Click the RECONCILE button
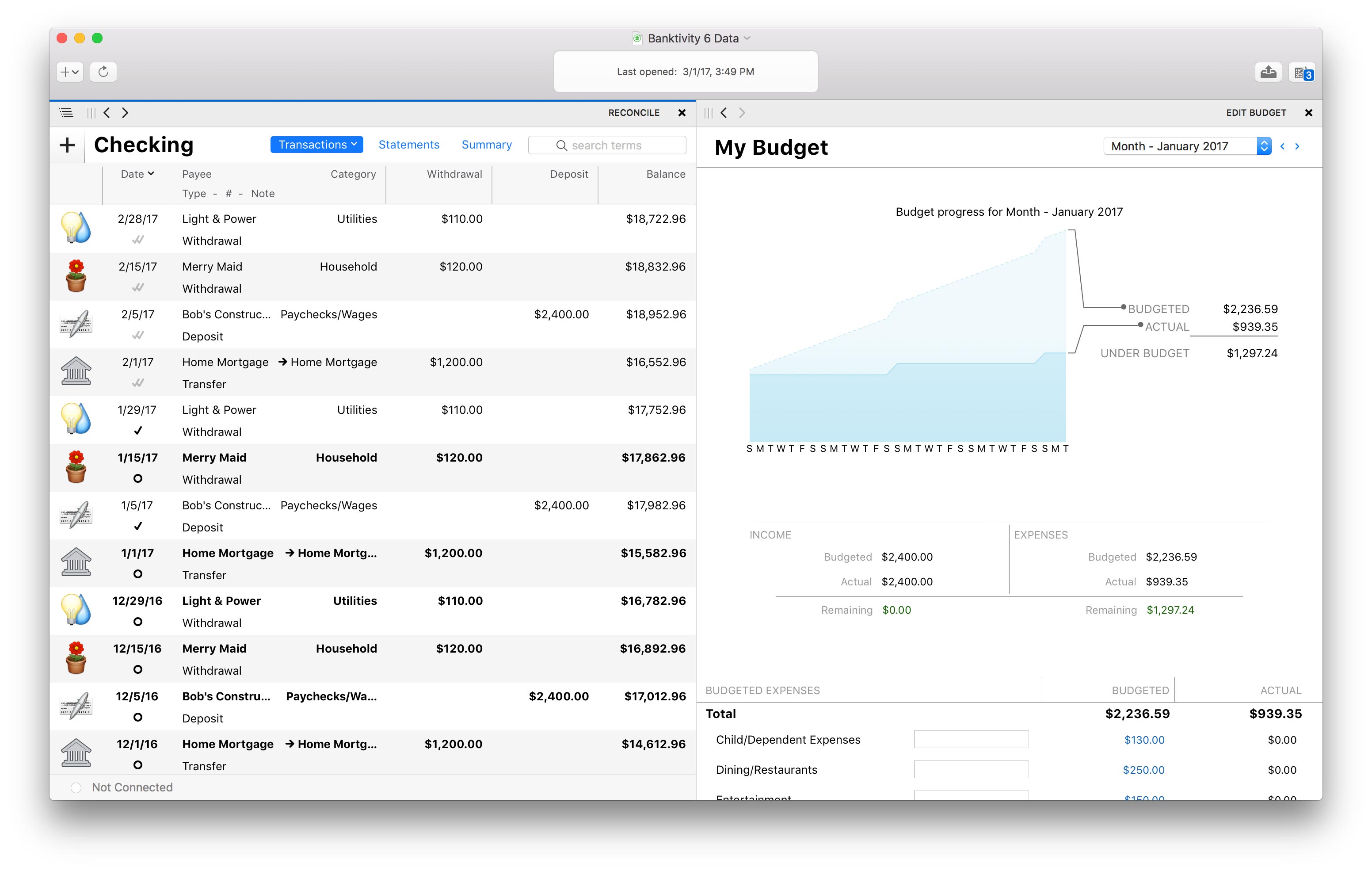The width and height of the screenshot is (1372, 871). click(x=633, y=113)
